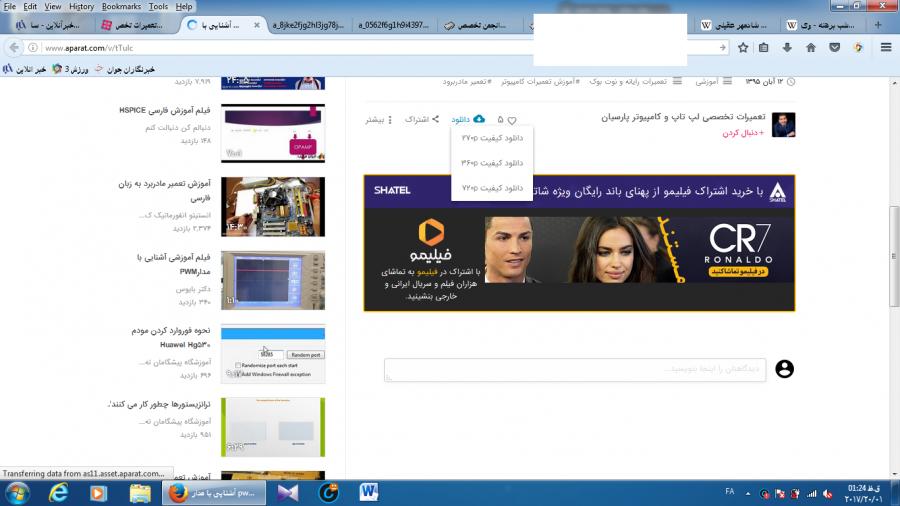The image size is (900, 506).
Task: Open the downloads arrow in toolbar
Action: pos(787,48)
